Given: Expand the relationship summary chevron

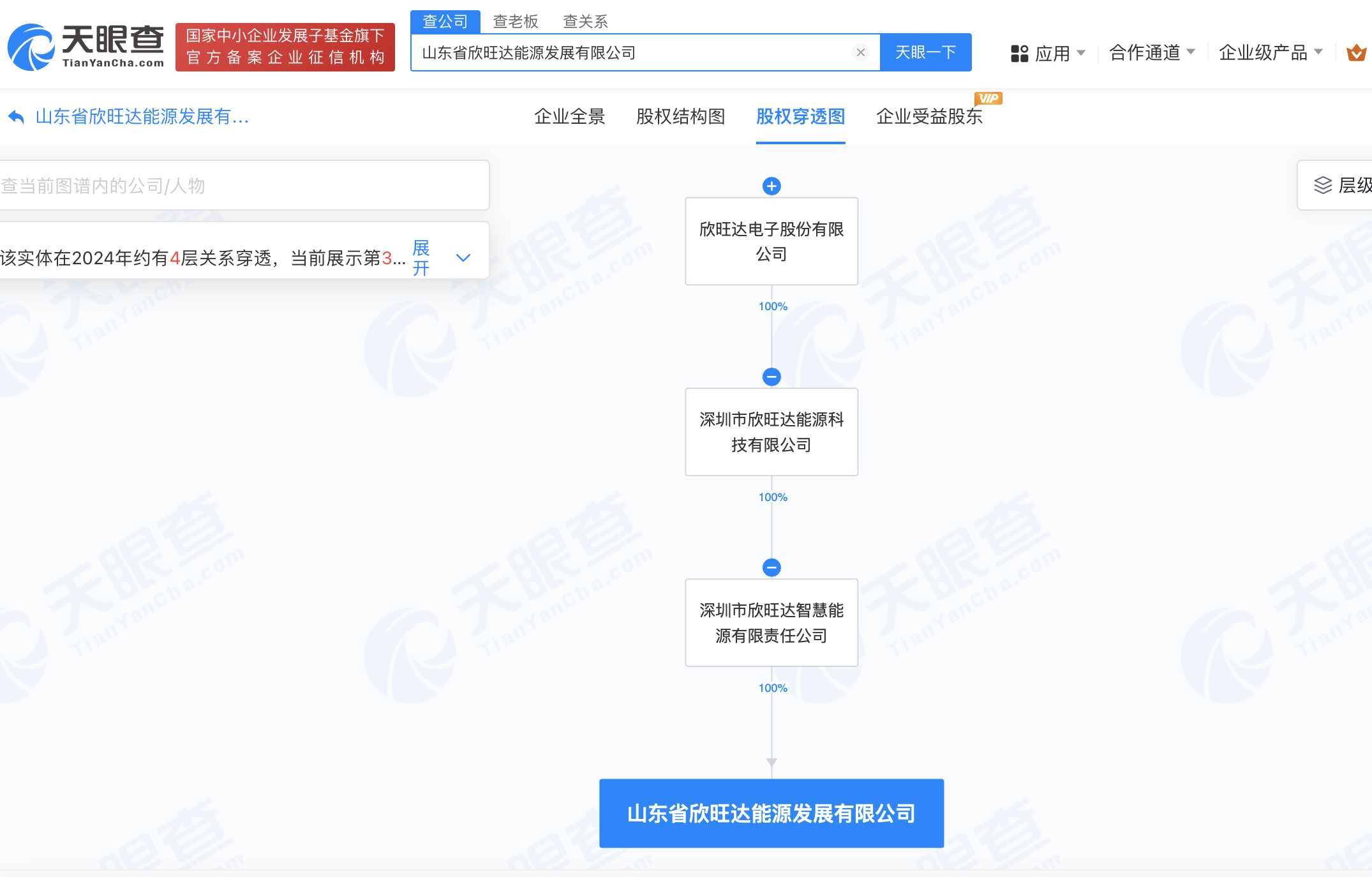Looking at the screenshot, I should point(463,258).
